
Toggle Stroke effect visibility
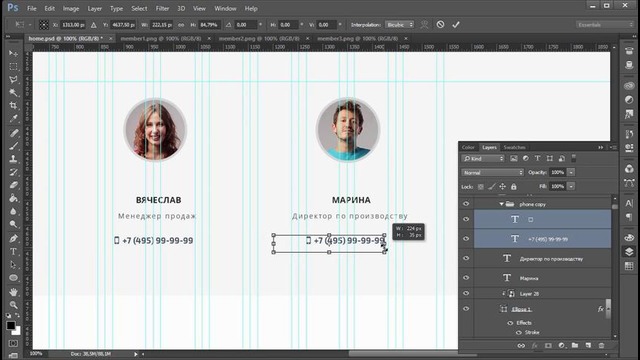tap(519, 332)
